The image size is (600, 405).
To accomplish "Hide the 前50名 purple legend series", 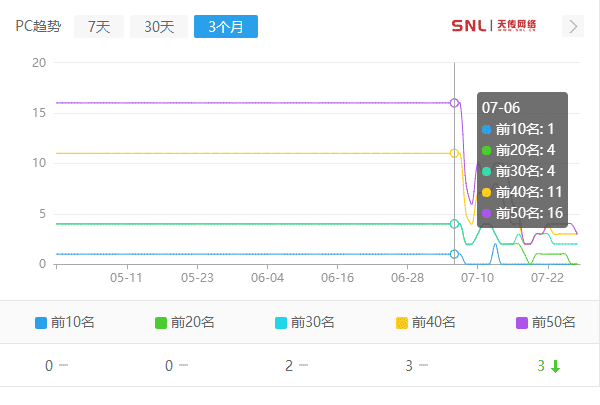I will (x=545, y=322).
